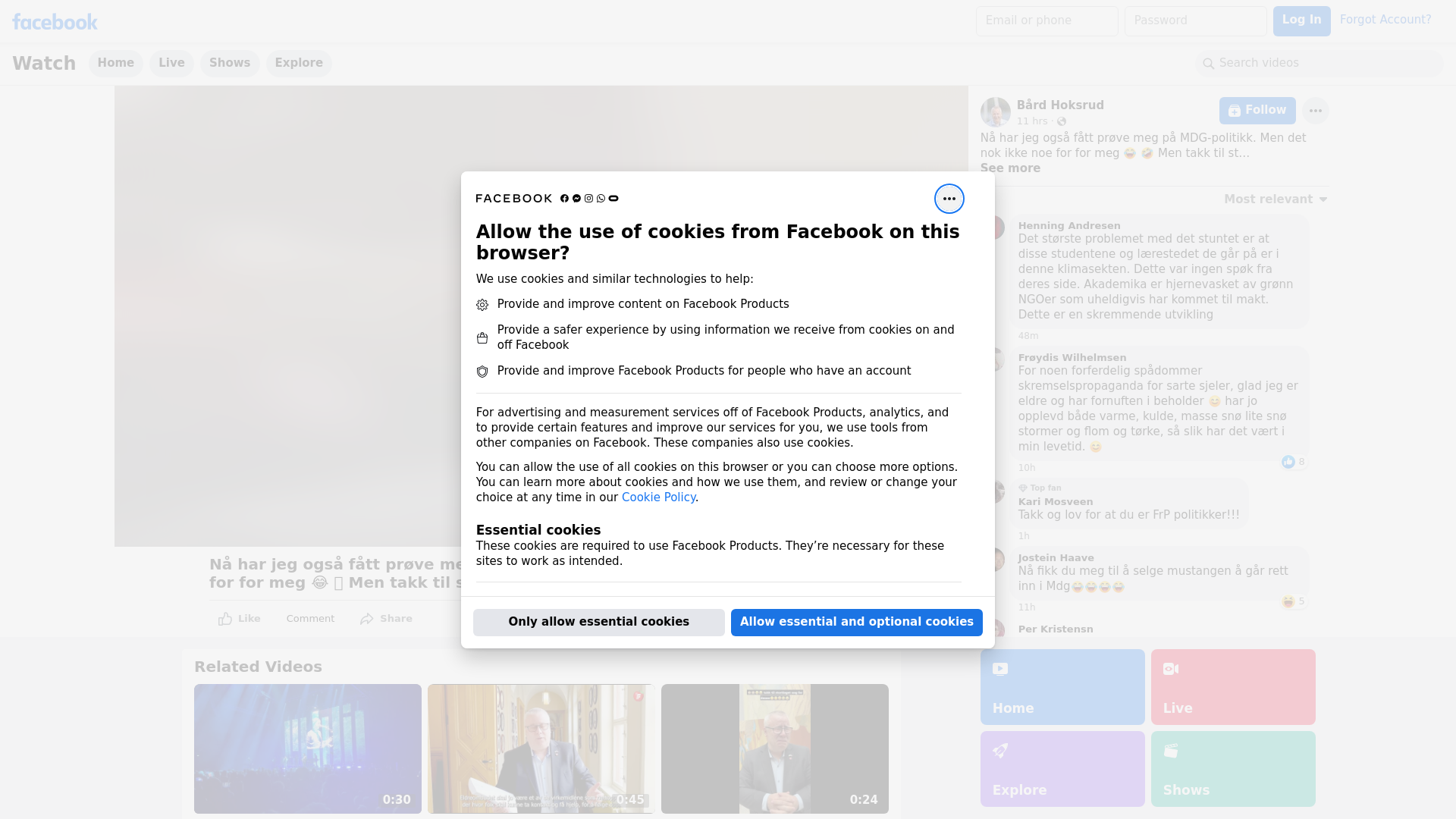
Task: Click Only allow essential cookies button
Action: tap(598, 622)
